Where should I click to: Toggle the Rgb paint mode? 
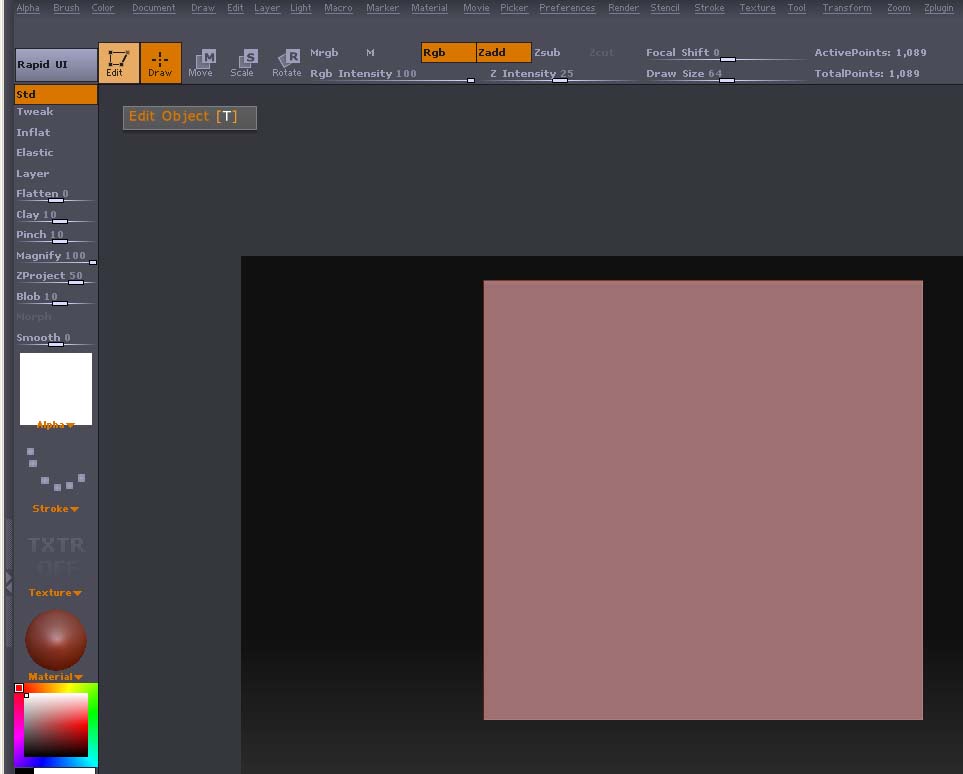448,53
